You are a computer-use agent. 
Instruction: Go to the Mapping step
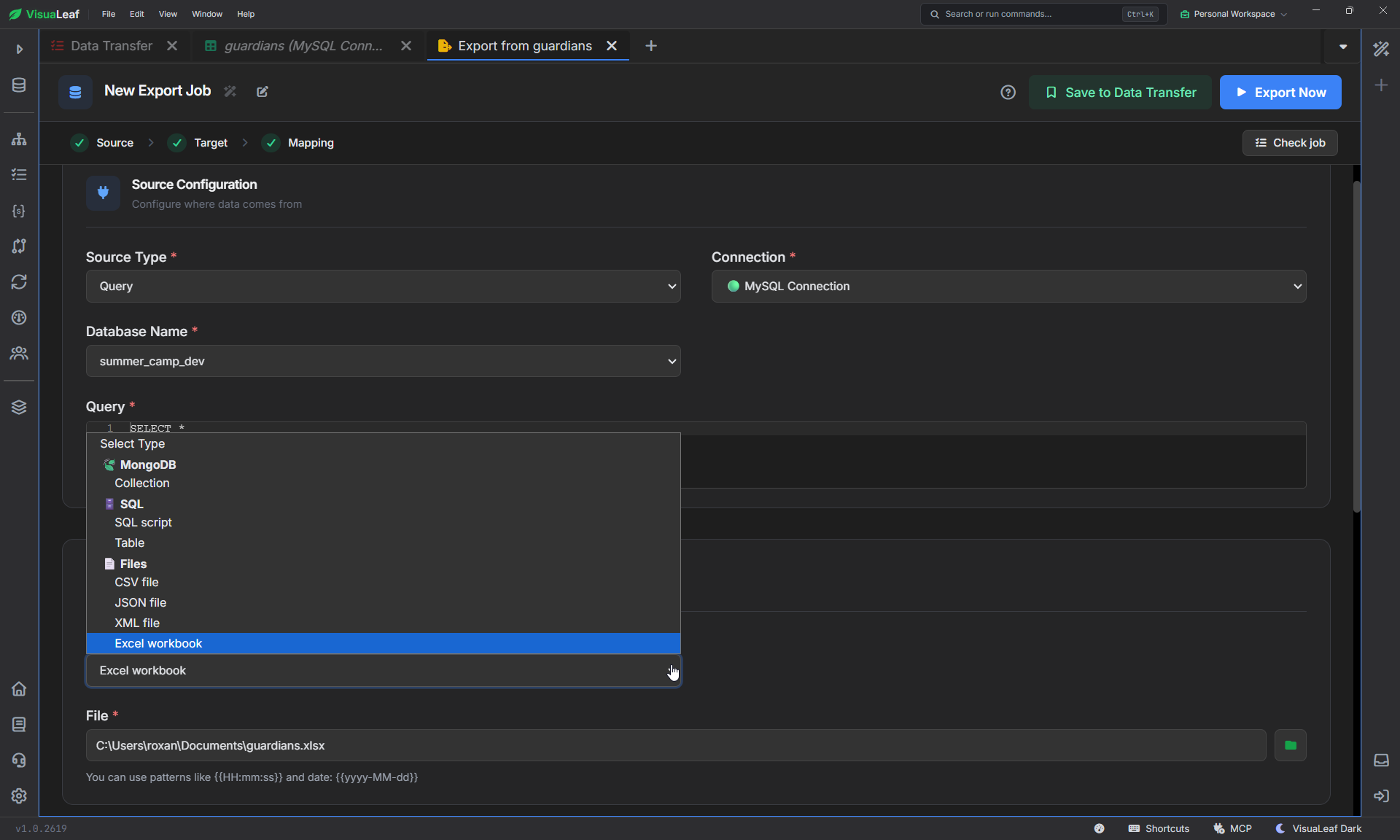point(298,143)
